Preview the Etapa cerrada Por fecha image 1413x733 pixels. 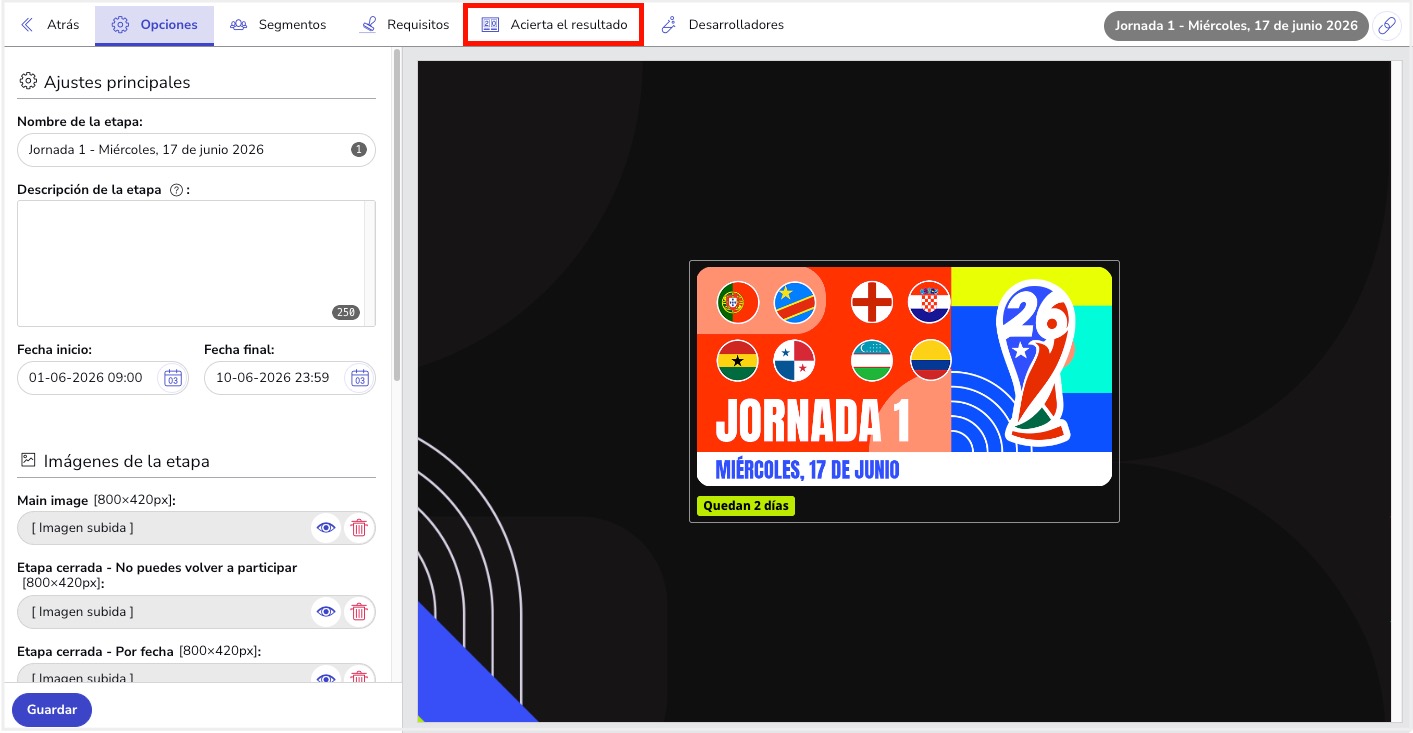point(326,678)
